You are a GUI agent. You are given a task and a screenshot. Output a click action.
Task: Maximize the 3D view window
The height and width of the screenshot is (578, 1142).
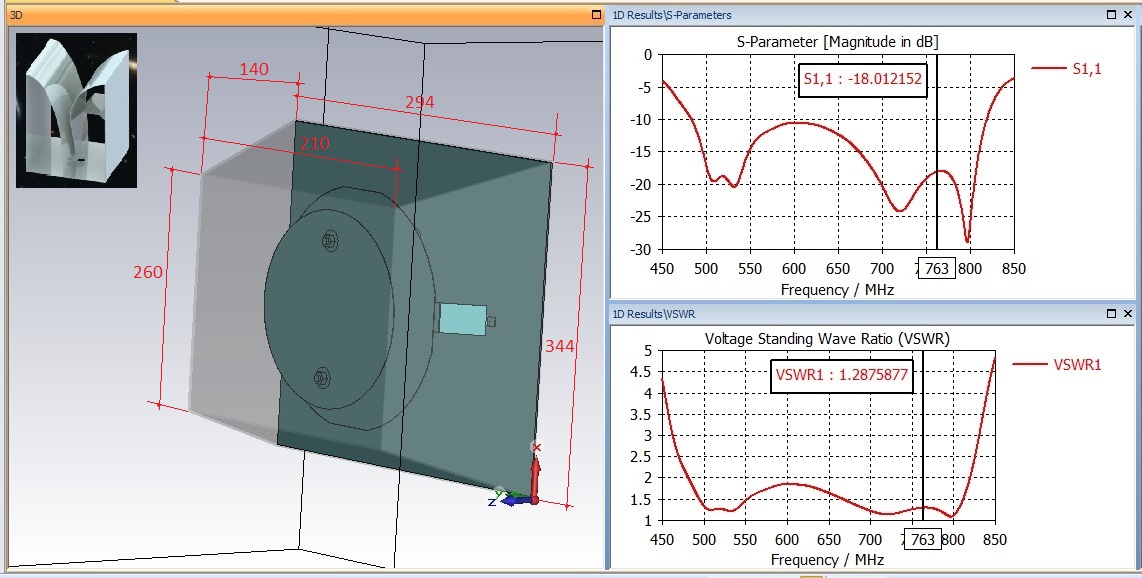tap(596, 15)
